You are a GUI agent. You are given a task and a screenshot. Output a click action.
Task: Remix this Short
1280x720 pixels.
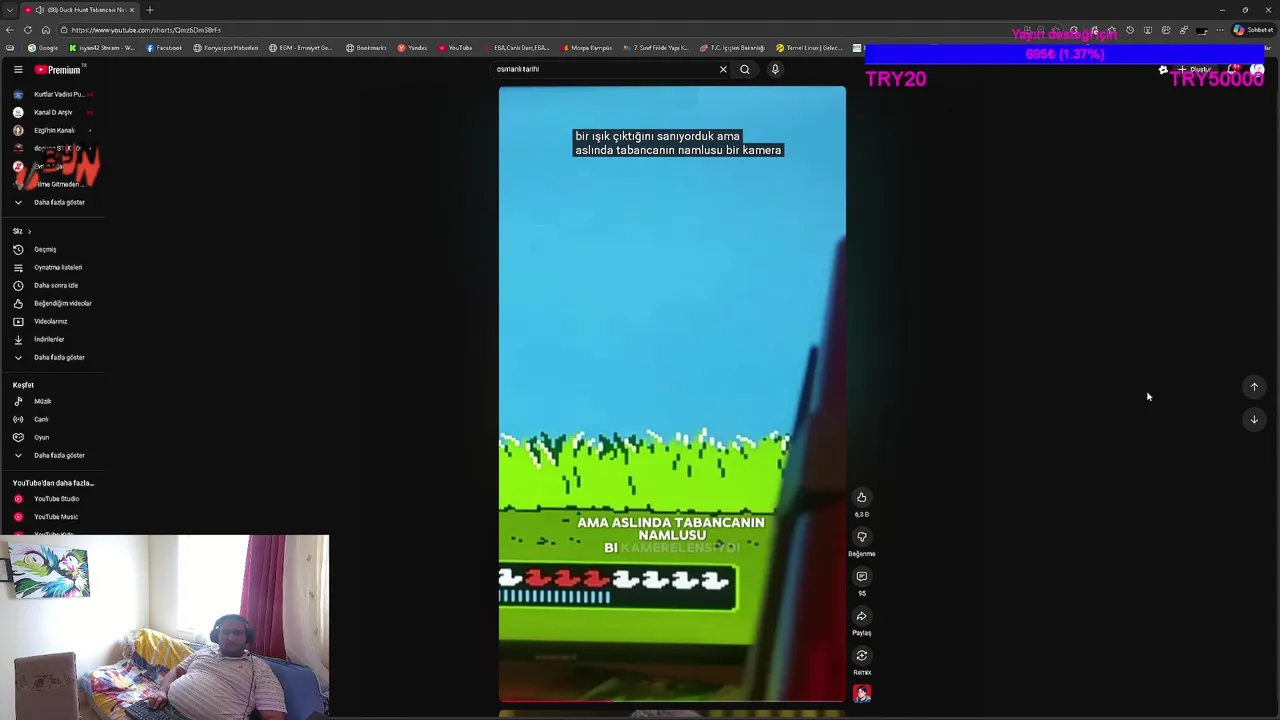(861, 656)
